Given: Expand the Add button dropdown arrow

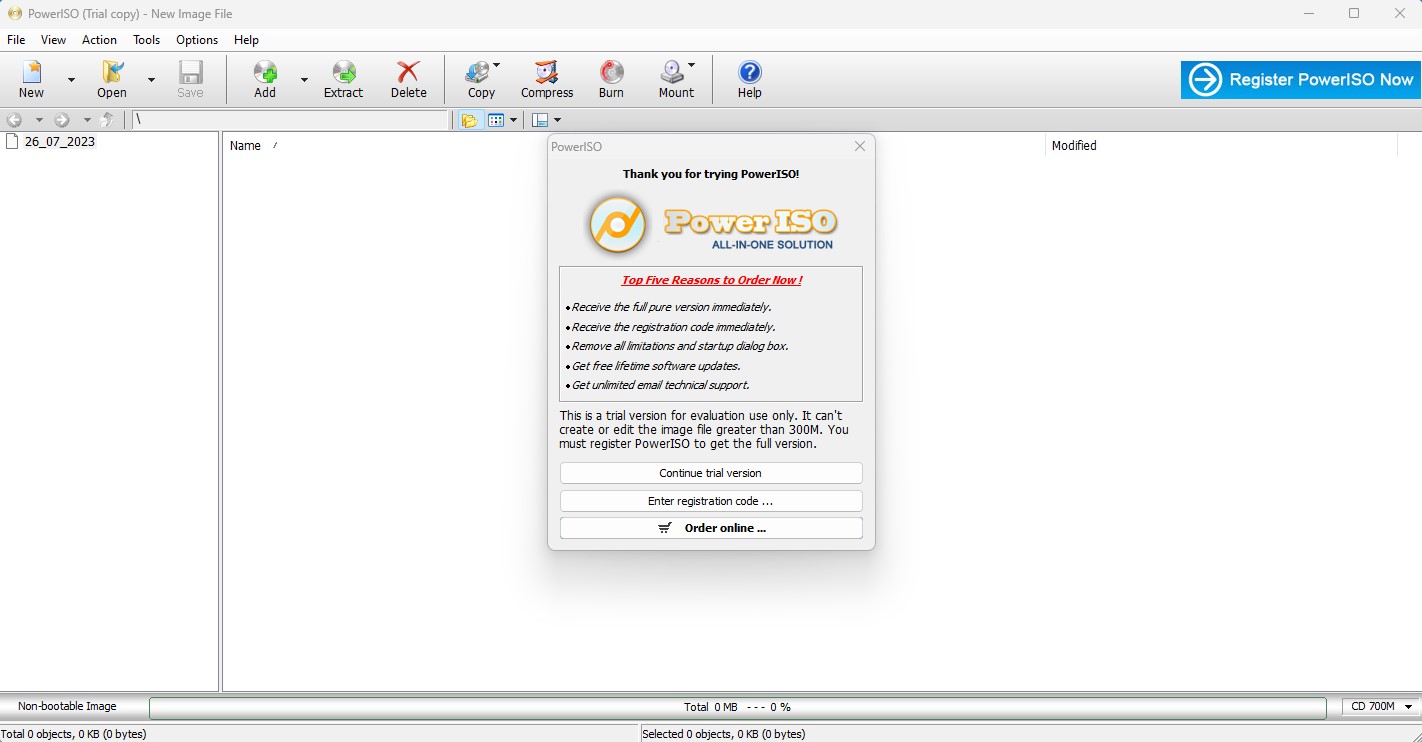Looking at the screenshot, I should coord(304,80).
